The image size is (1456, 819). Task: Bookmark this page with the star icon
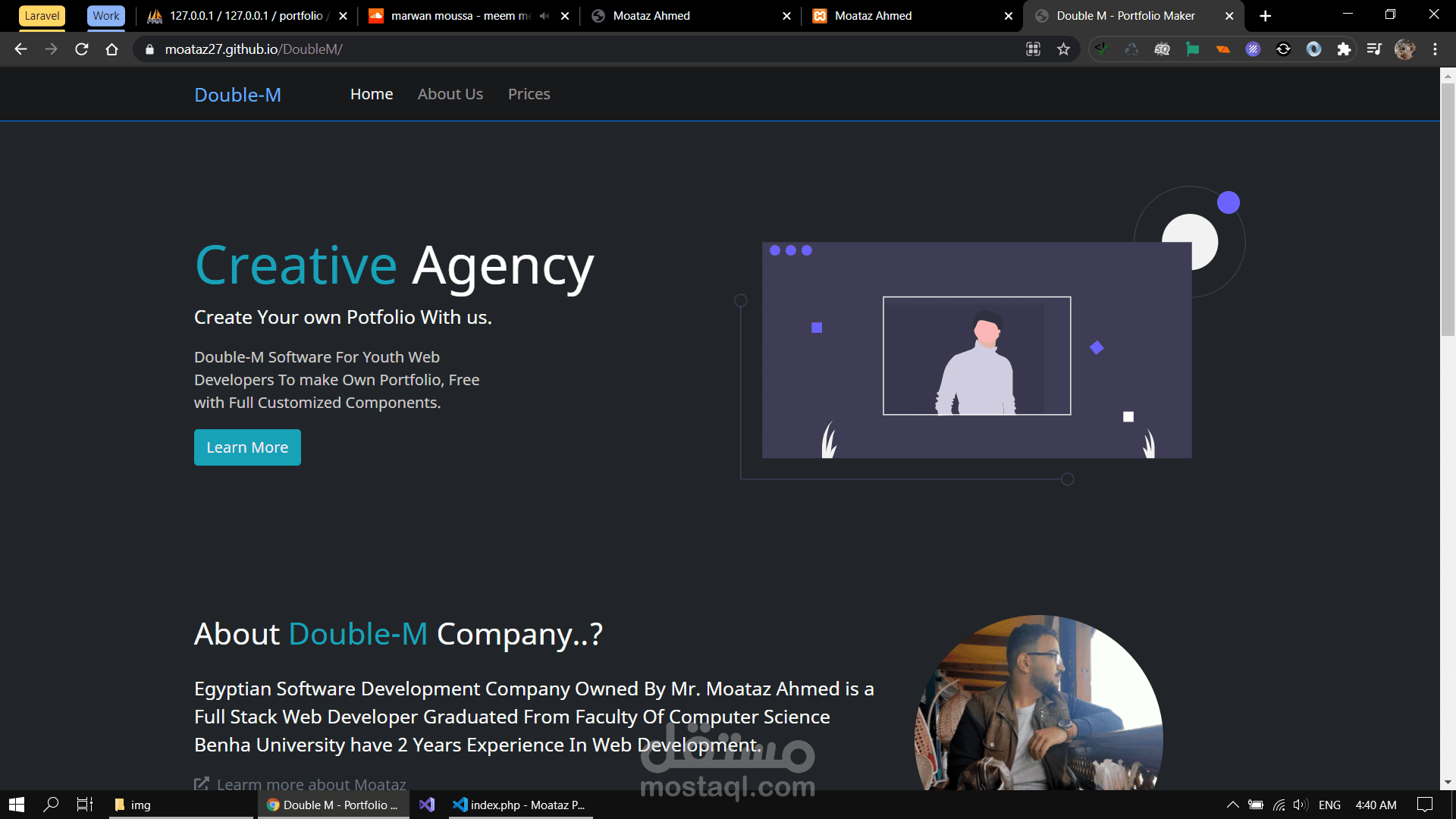pos(1063,49)
